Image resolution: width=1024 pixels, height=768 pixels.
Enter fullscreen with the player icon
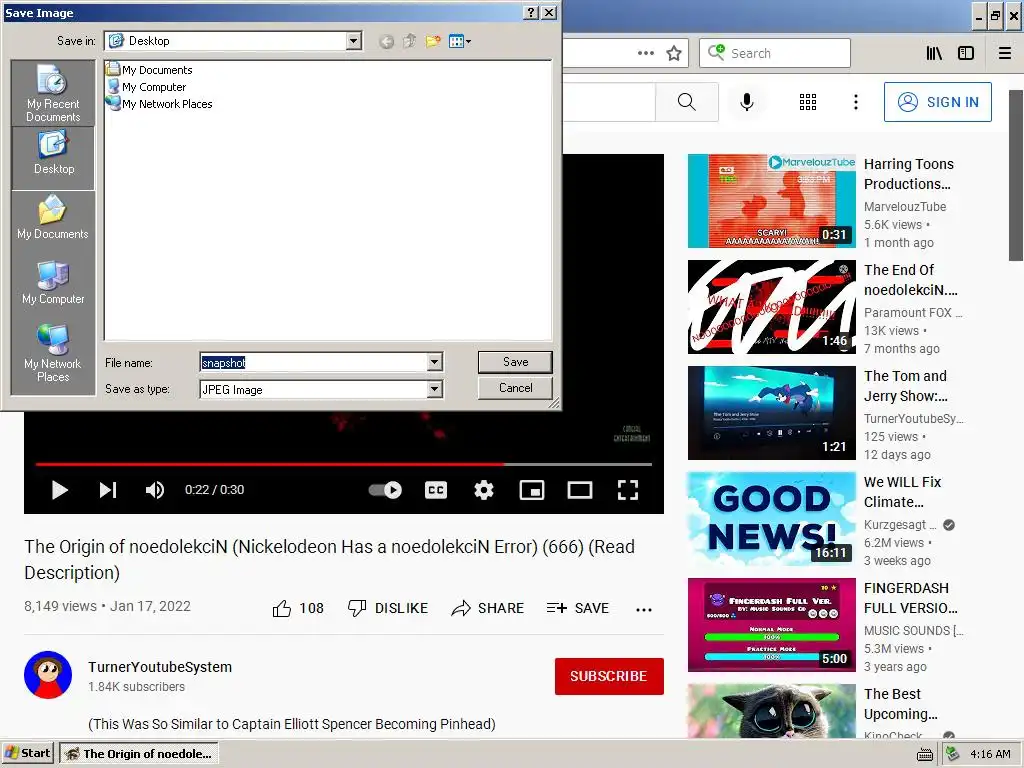click(628, 490)
